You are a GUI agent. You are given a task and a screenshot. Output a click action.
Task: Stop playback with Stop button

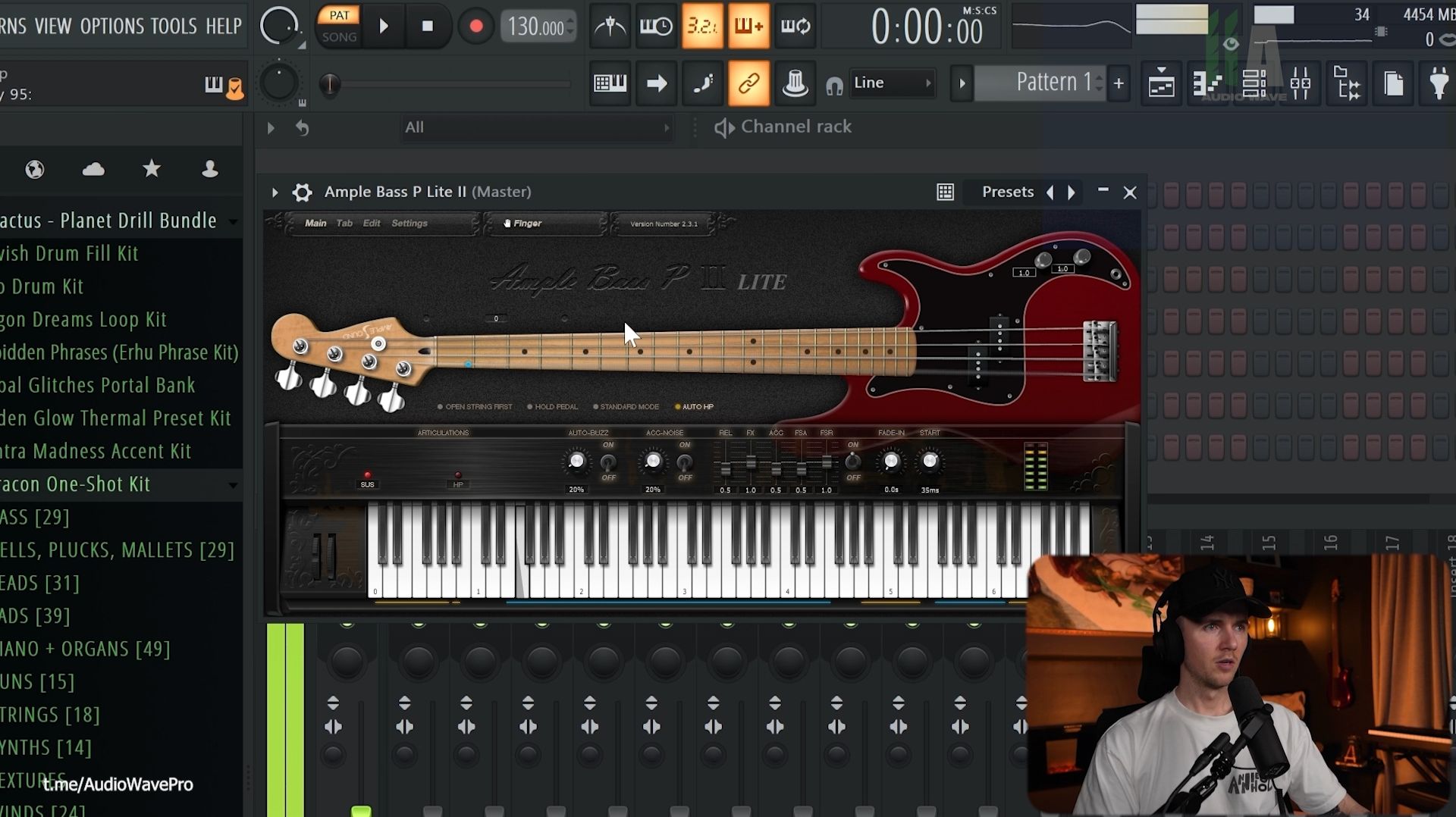428,27
